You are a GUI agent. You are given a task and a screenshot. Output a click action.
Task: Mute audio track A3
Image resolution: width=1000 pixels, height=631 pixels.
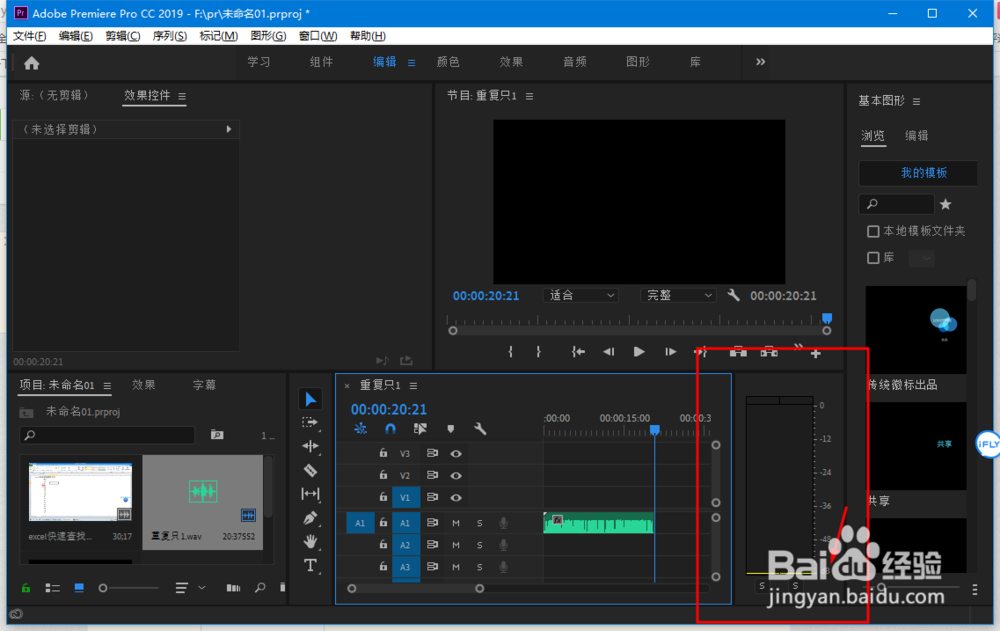tap(456, 567)
